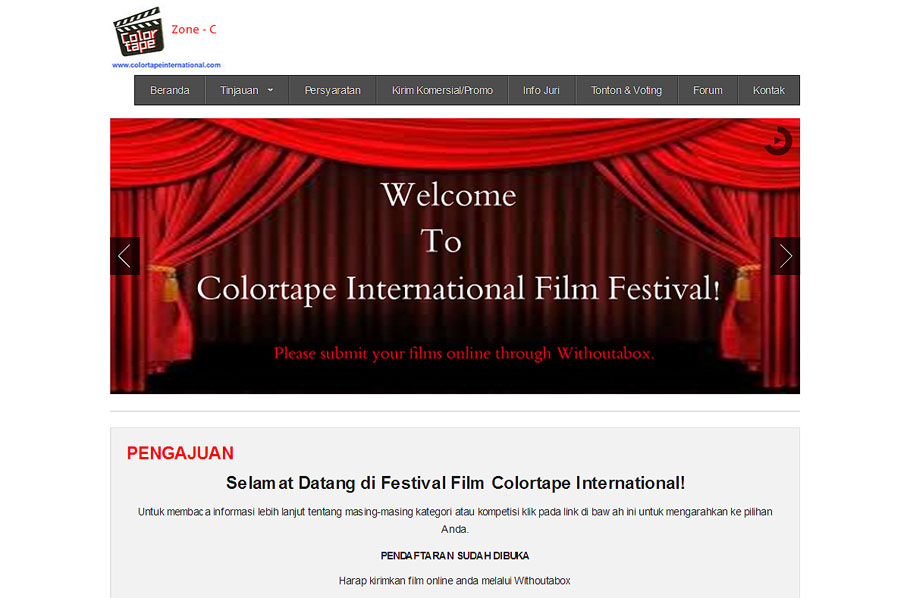Click the www.colortapeinternational.com link
910x598 pixels.
(166, 65)
